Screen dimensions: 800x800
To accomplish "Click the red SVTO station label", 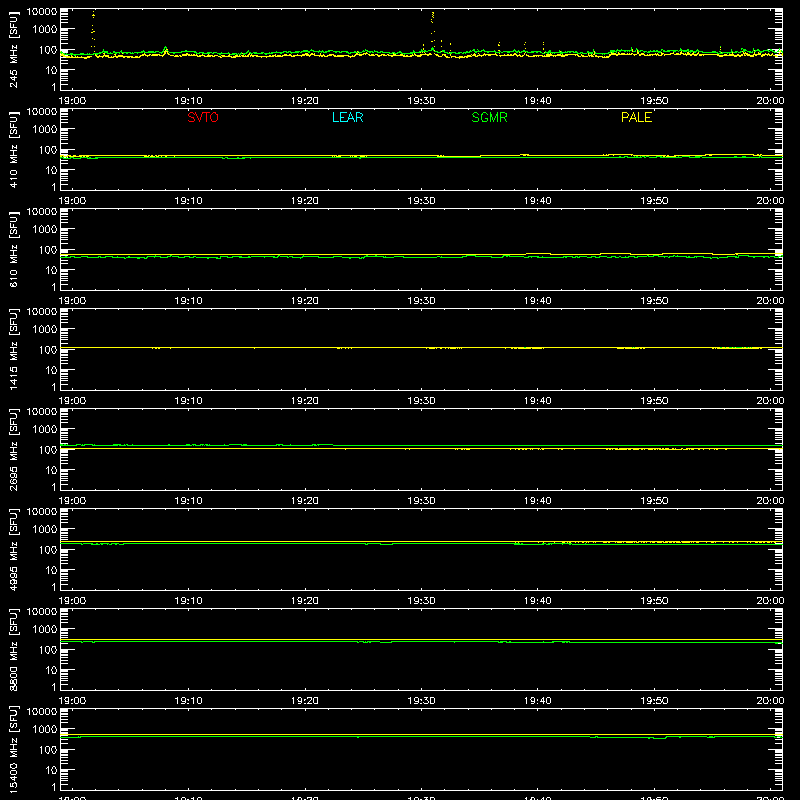I will point(203,117).
